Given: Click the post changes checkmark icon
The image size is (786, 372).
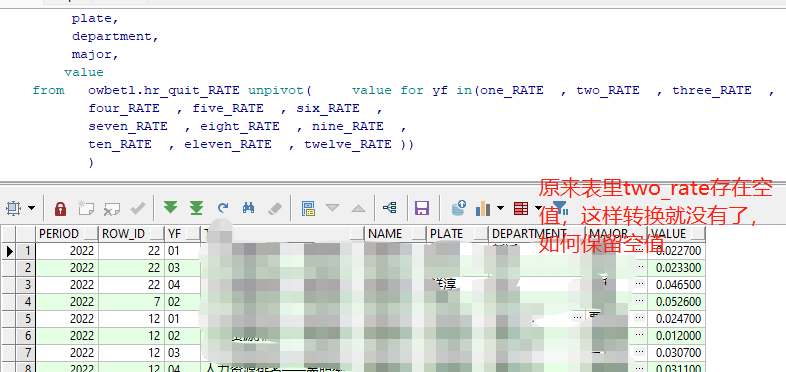Looking at the screenshot, I should 138,208.
